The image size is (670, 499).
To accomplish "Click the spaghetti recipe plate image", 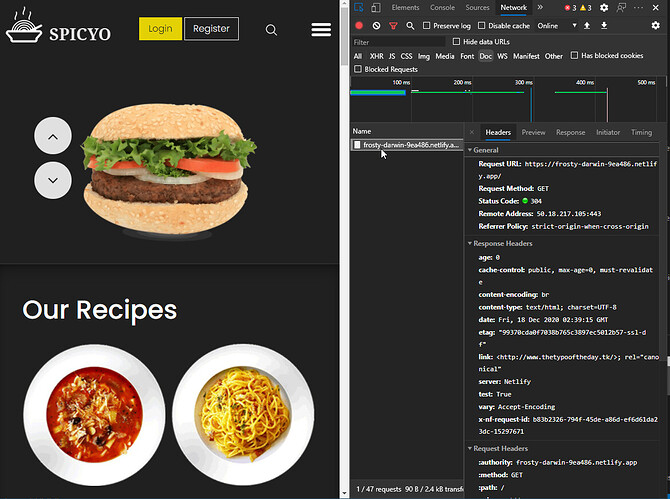I will 243,415.
